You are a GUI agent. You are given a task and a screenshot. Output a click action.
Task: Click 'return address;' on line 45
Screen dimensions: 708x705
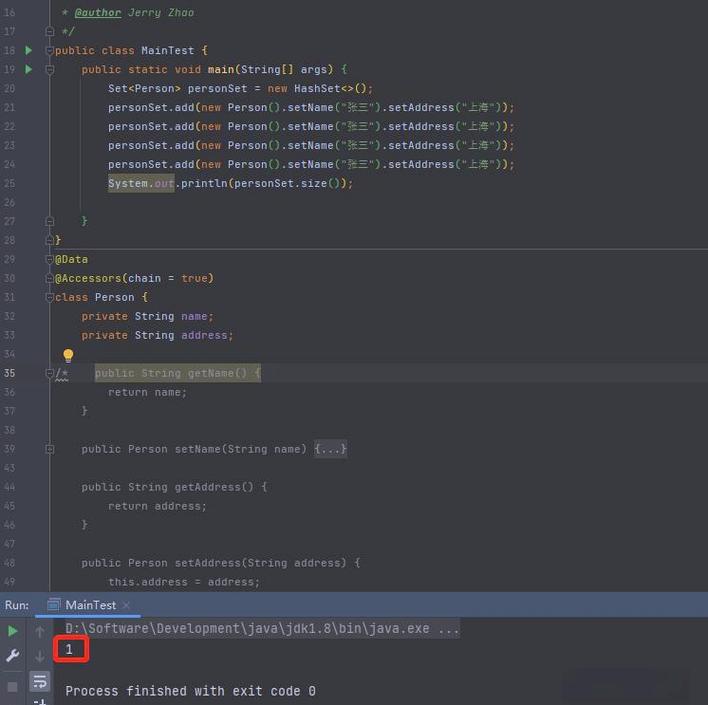click(157, 506)
